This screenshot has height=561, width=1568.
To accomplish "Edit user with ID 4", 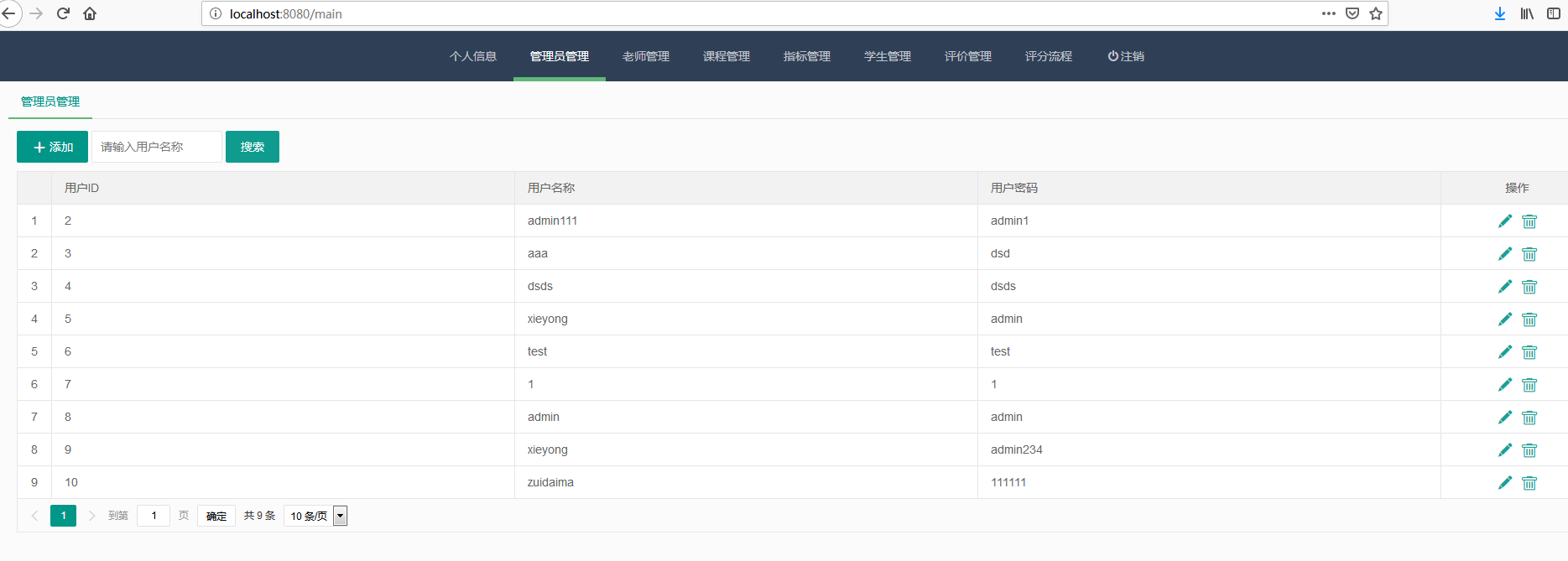I will 1505,286.
